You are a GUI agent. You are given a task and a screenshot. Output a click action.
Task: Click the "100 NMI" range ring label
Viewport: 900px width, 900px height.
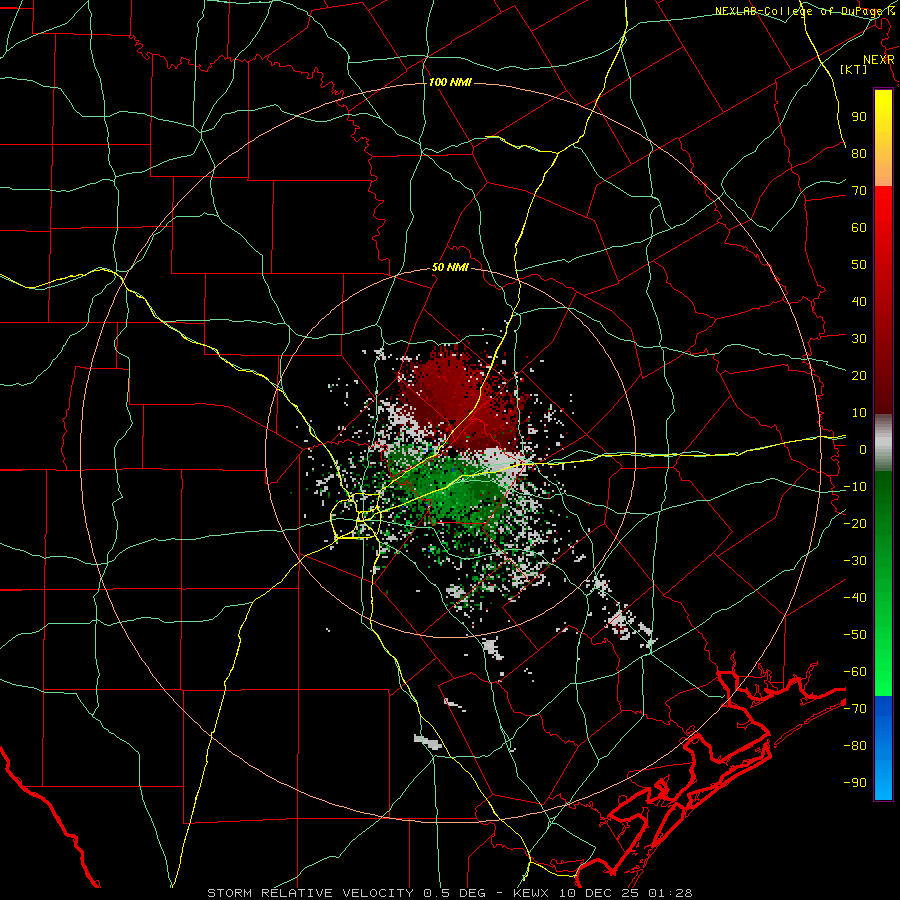(x=450, y=82)
